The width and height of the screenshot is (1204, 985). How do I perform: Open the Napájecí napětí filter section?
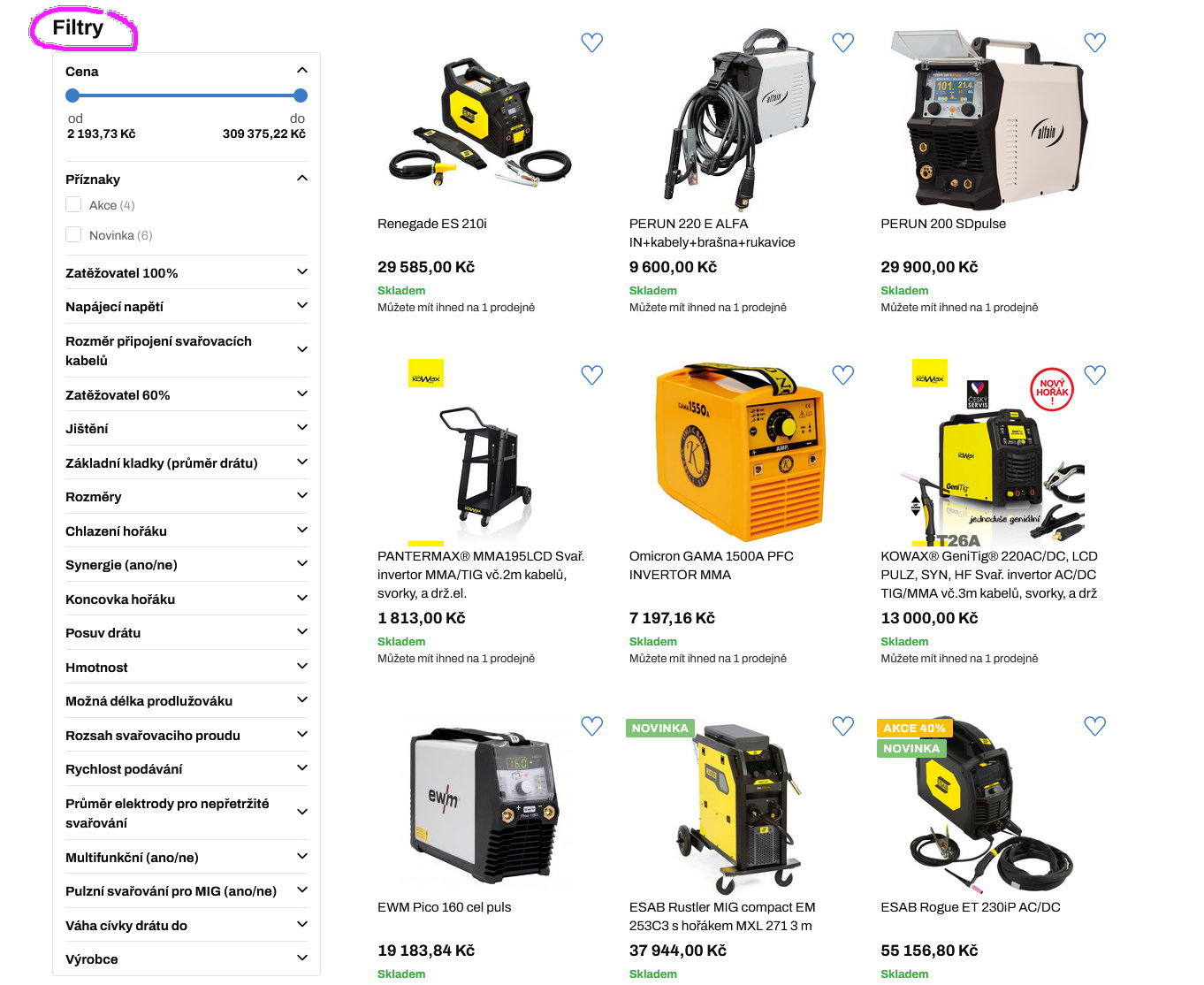(x=187, y=306)
